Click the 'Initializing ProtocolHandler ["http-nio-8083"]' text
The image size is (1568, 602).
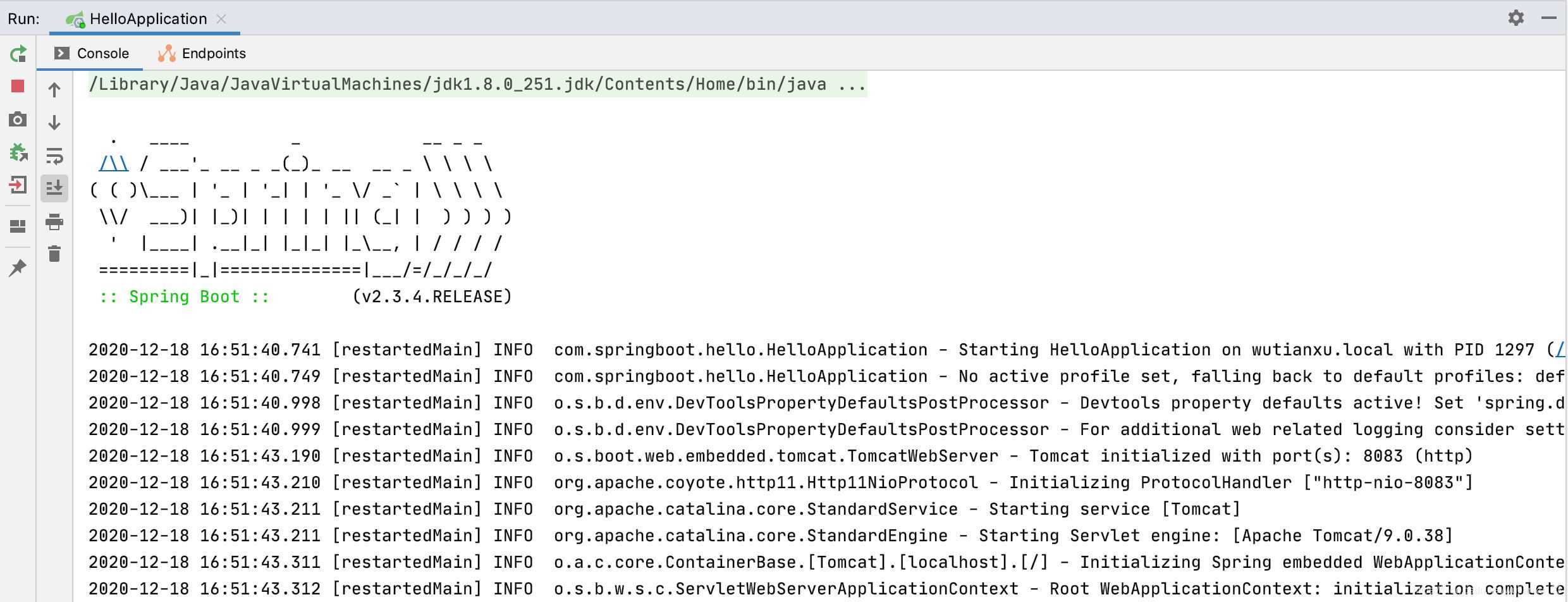(x=1241, y=482)
